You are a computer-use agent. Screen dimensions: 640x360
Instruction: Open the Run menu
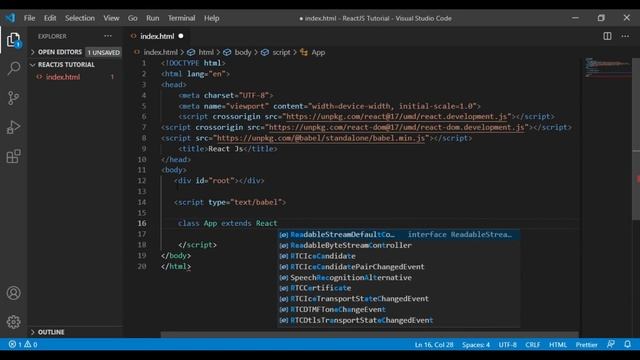click(153, 18)
